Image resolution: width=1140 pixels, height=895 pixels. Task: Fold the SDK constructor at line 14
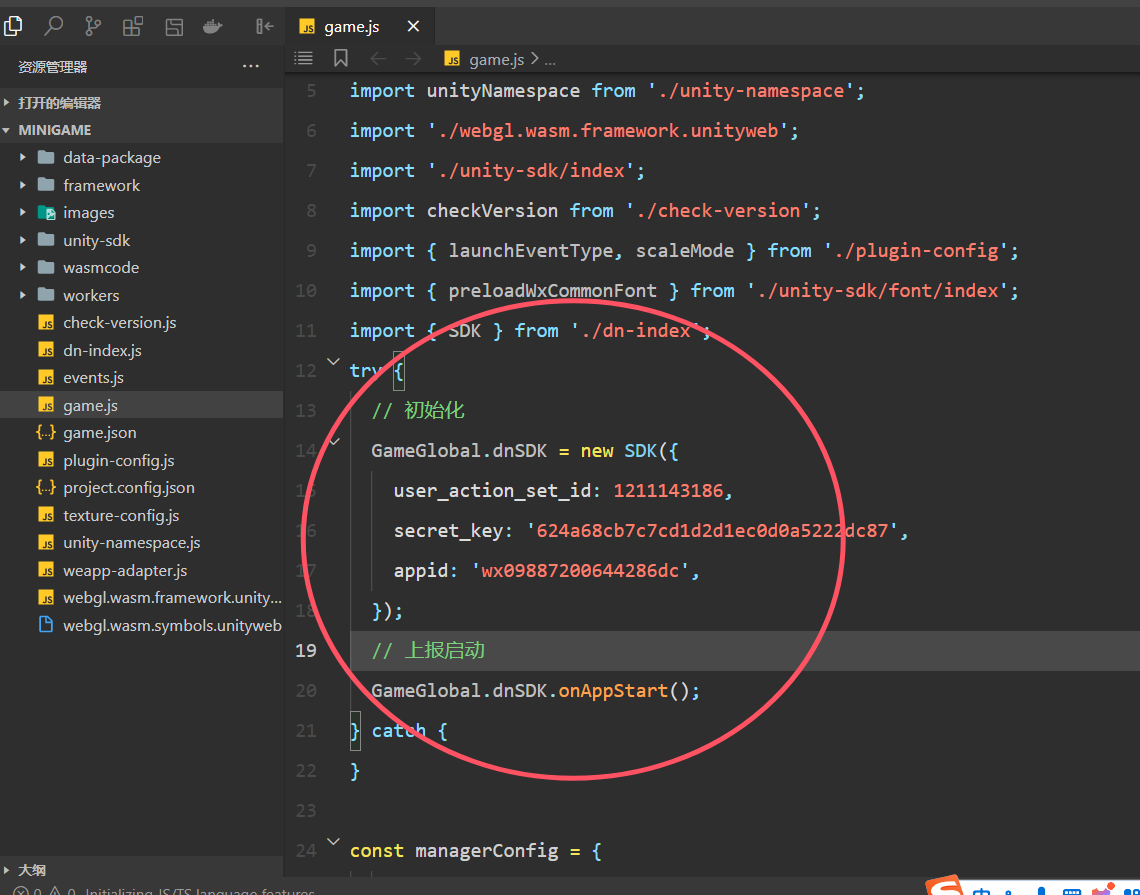333,441
